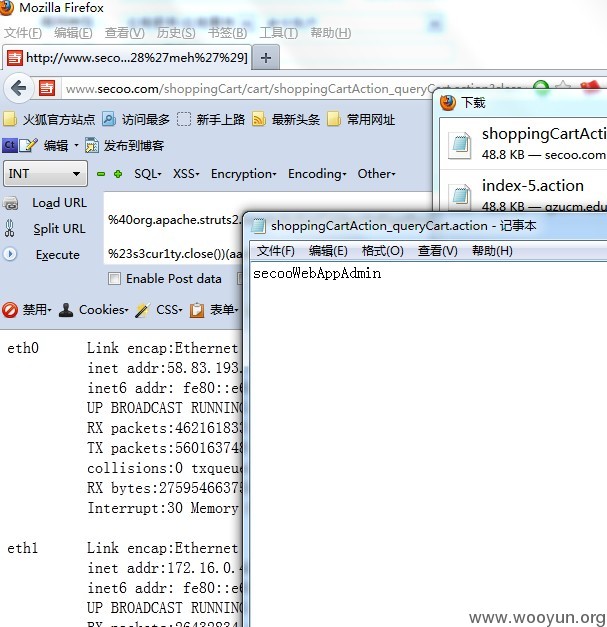
Task: Open 新手上路 bookmark
Action: 211,119
